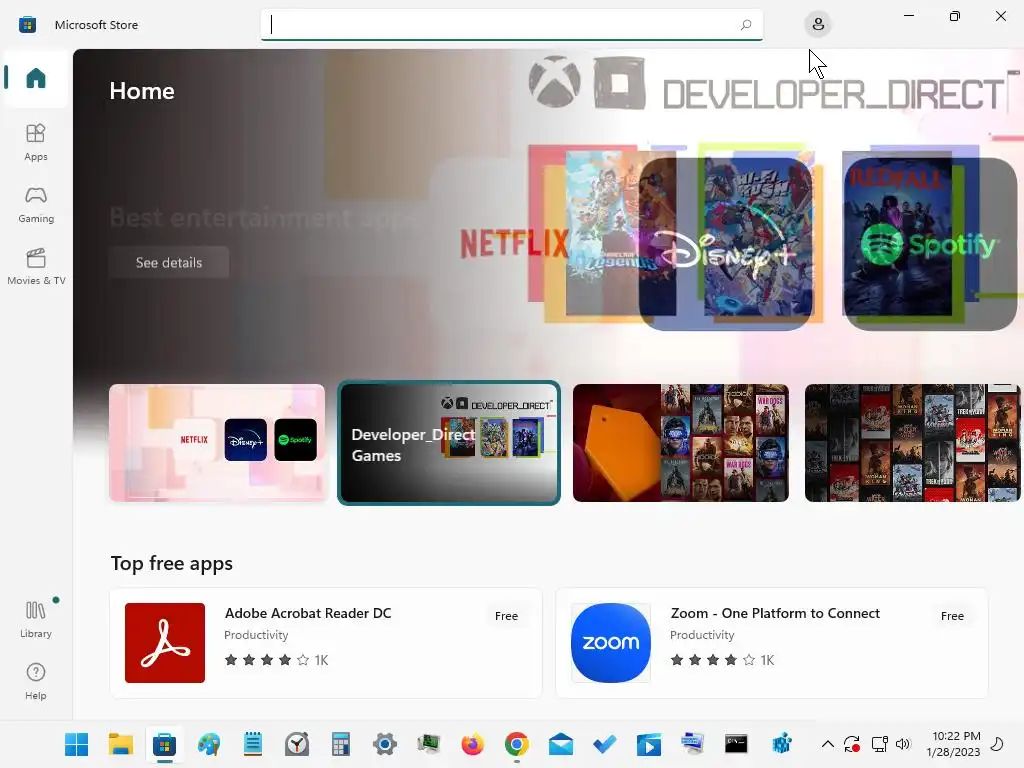This screenshot has height=768, width=1024.
Task: Open the Mail app from taskbar
Action: (x=561, y=744)
